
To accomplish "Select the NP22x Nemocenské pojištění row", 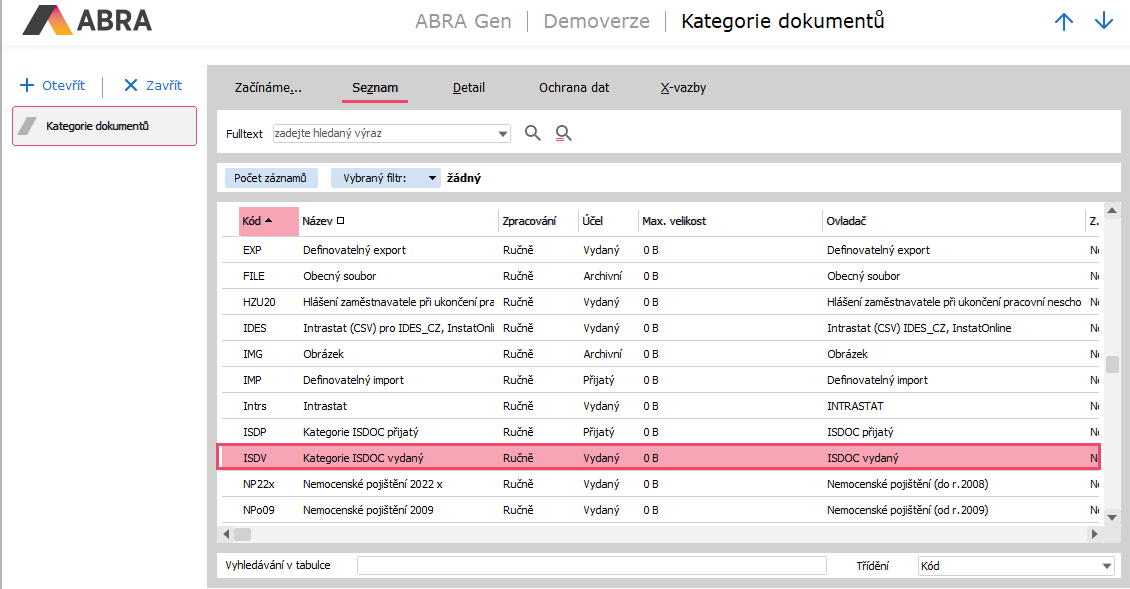I will [x=659, y=484].
